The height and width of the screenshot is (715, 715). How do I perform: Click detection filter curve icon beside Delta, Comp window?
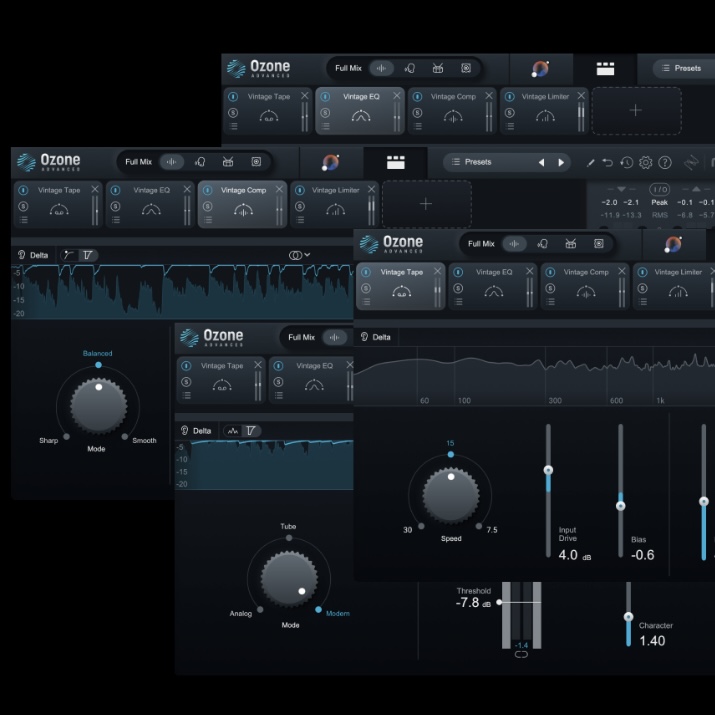point(69,255)
